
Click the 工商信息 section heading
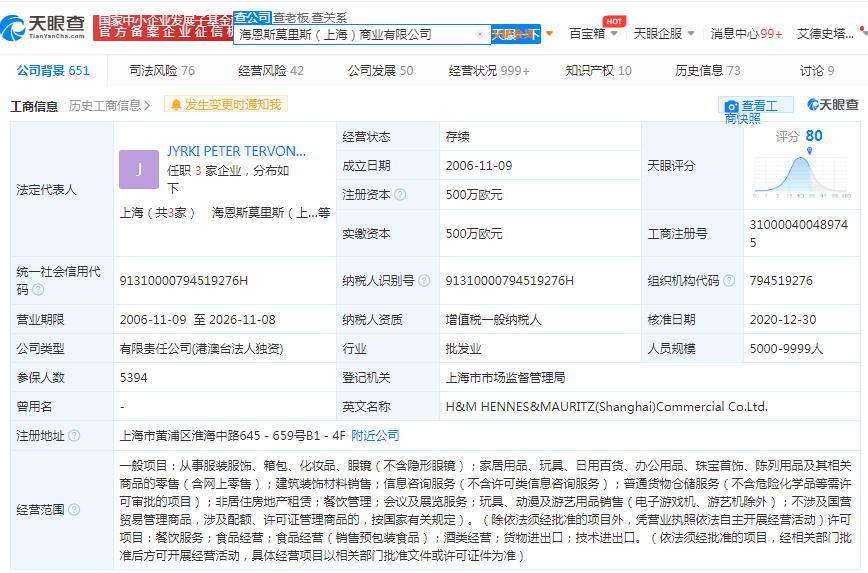click(x=34, y=106)
